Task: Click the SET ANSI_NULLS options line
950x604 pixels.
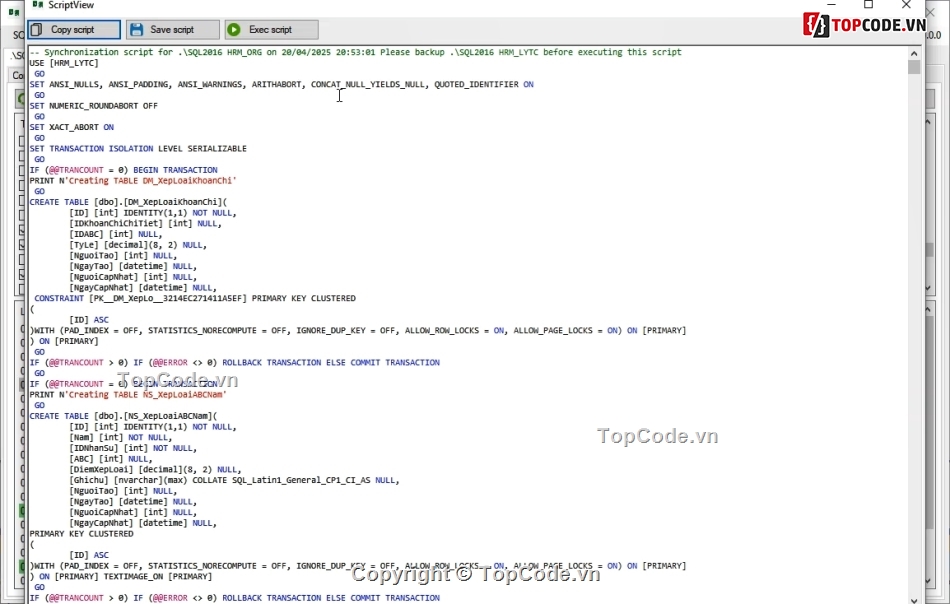Action: 282,84
